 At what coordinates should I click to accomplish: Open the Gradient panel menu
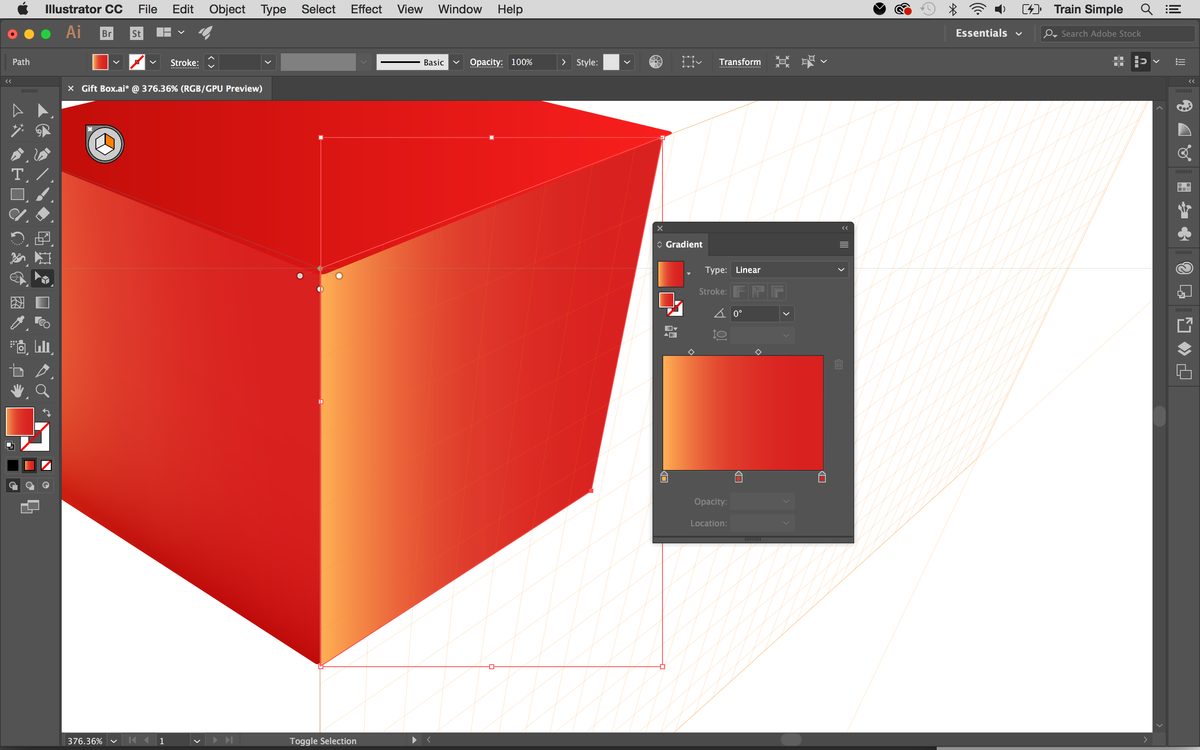tap(843, 244)
